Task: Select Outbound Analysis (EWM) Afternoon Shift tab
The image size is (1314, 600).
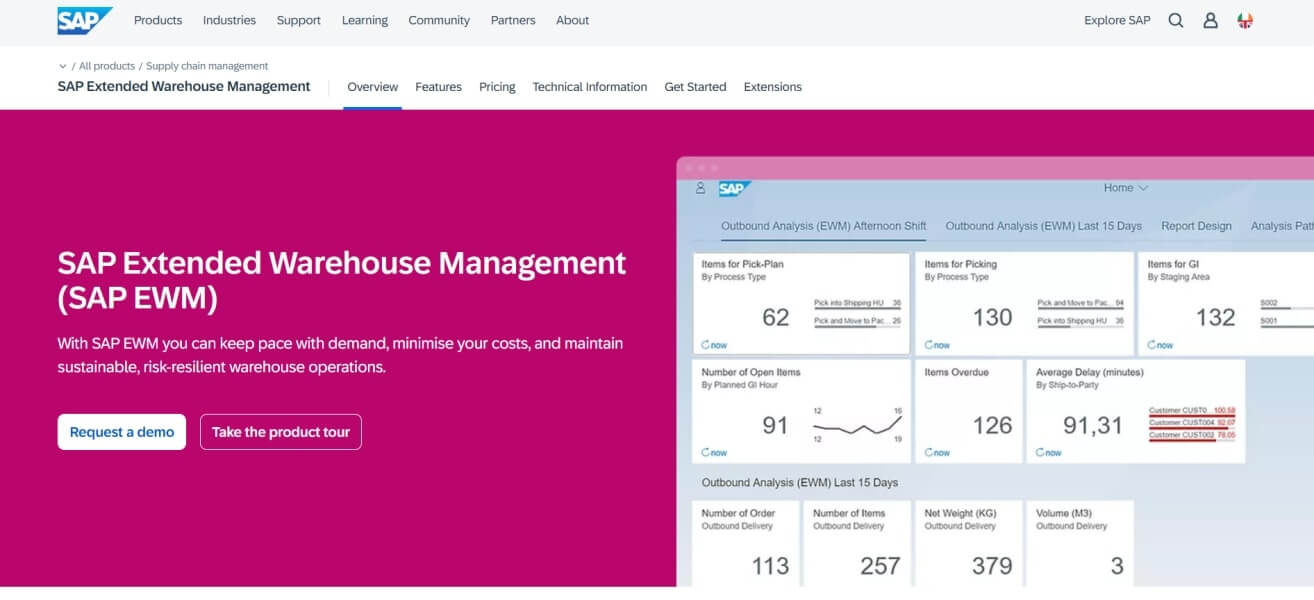Action: click(x=824, y=226)
